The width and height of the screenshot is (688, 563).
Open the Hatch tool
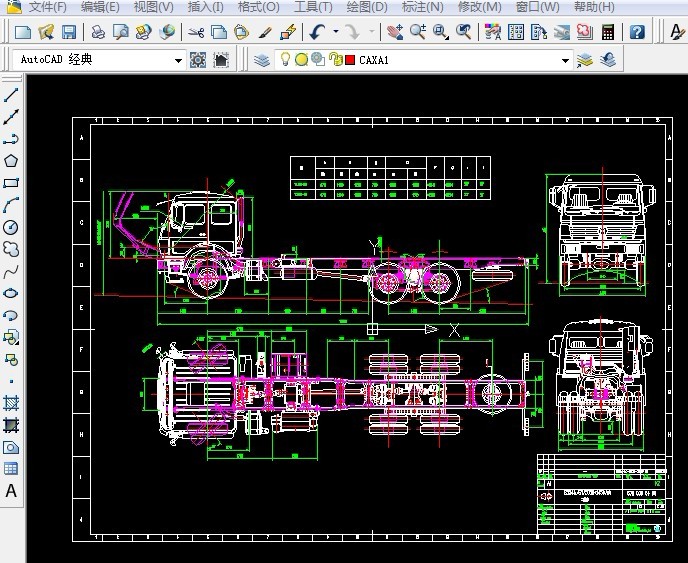pyautogui.click(x=12, y=403)
